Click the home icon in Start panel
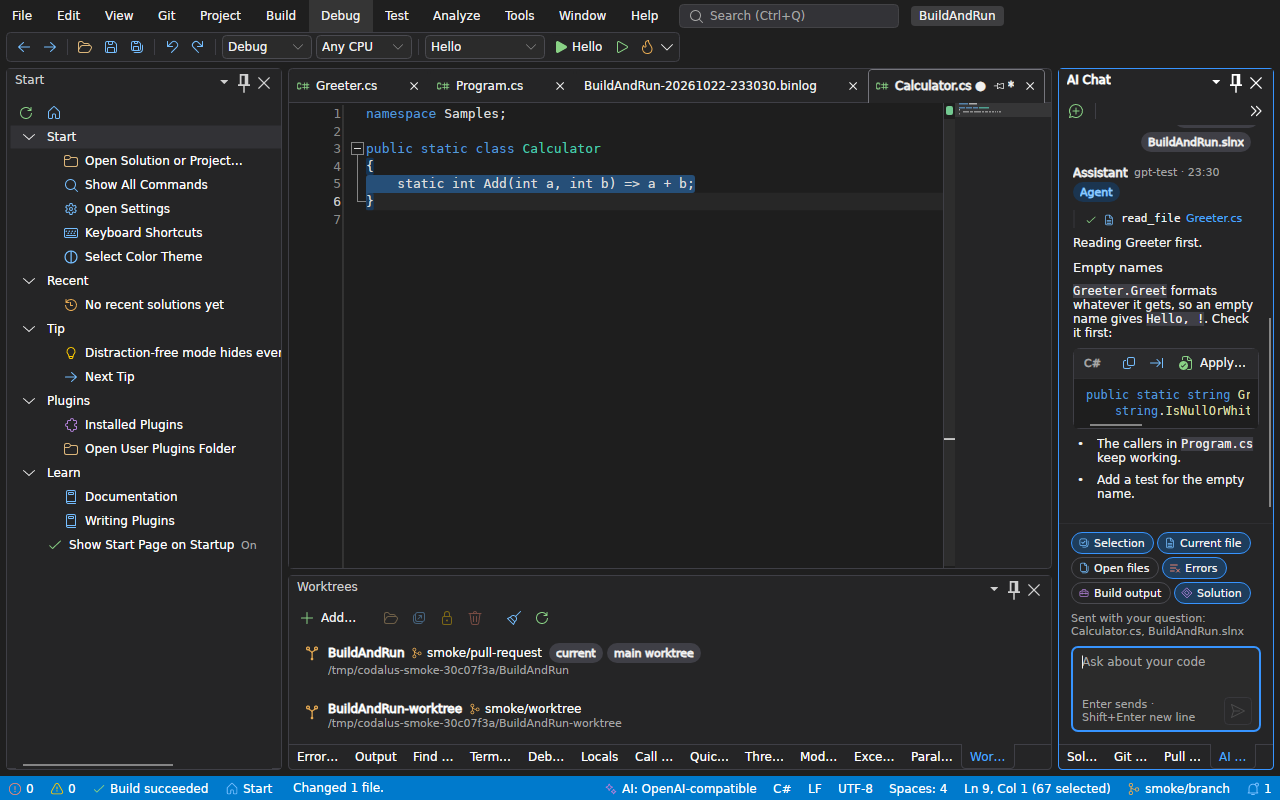This screenshot has width=1280, height=800. point(54,113)
